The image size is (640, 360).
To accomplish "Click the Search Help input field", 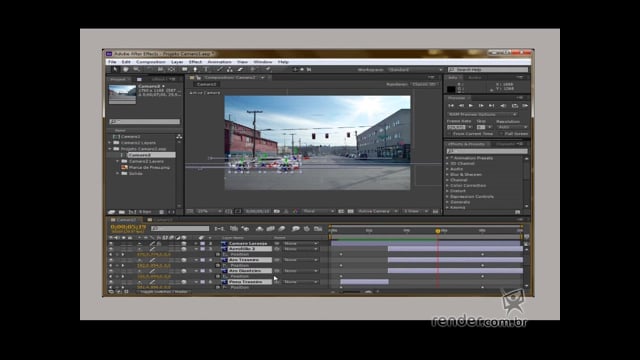I will [x=488, y=70].
